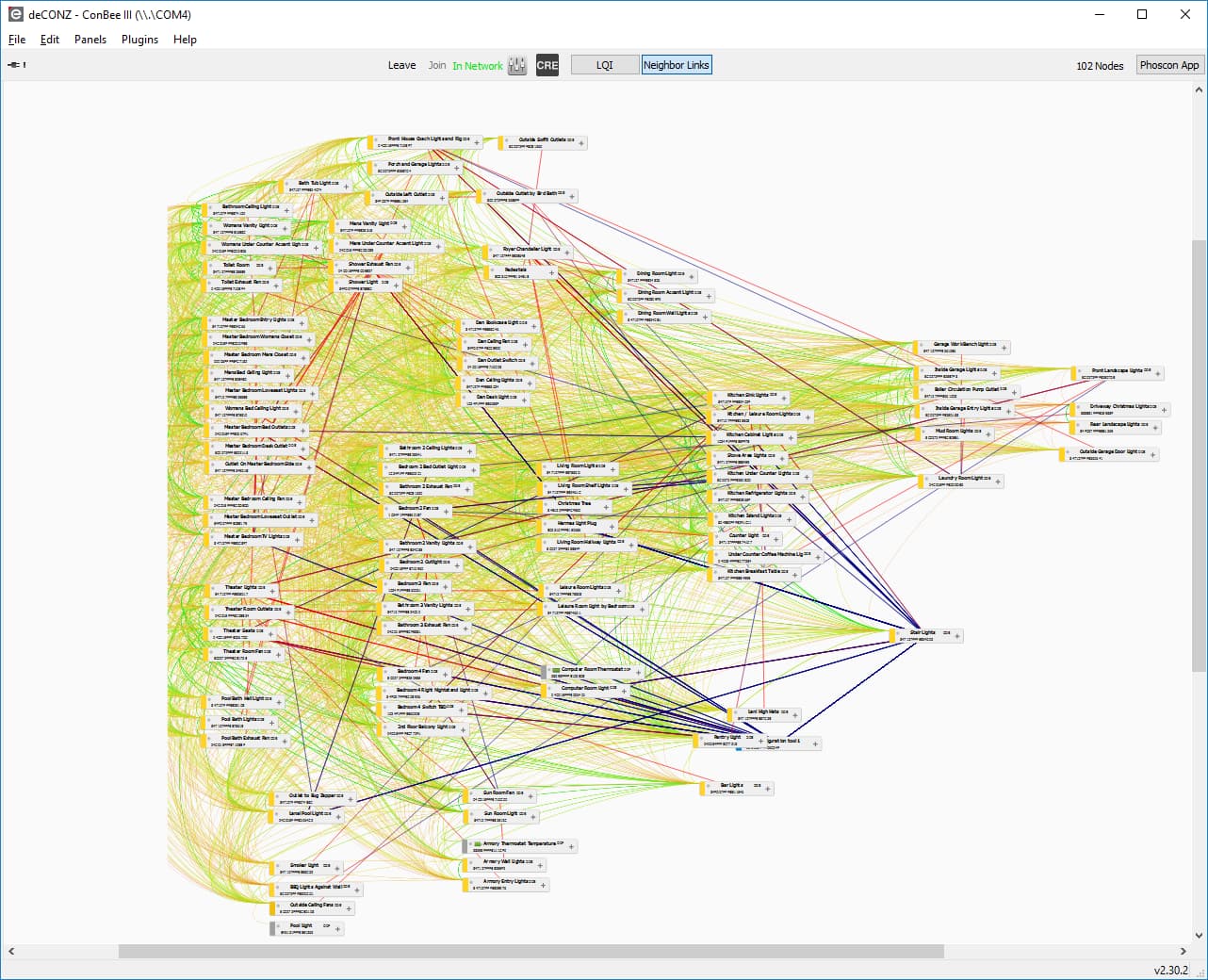Expand Garage WorkBench Light node plus
This screenshot has height=980, width=1208.
click(1004, 348)
